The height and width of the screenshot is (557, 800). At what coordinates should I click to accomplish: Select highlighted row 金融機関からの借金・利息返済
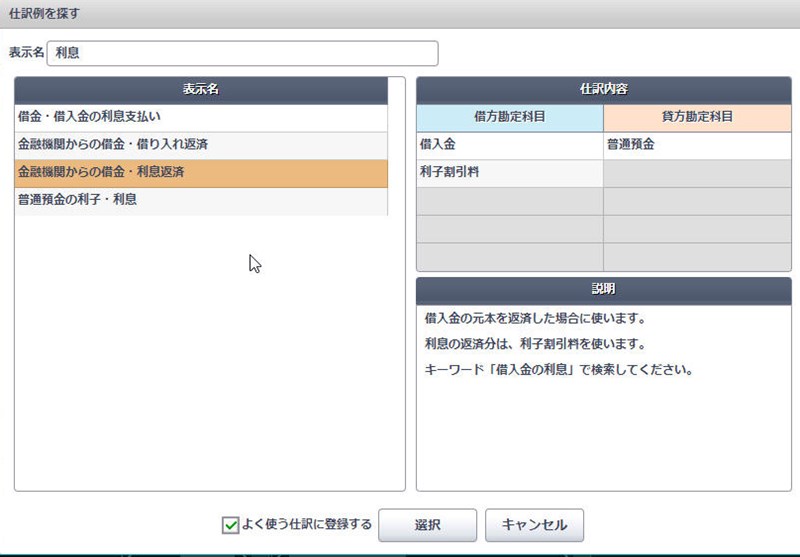(x=201, y=173)
